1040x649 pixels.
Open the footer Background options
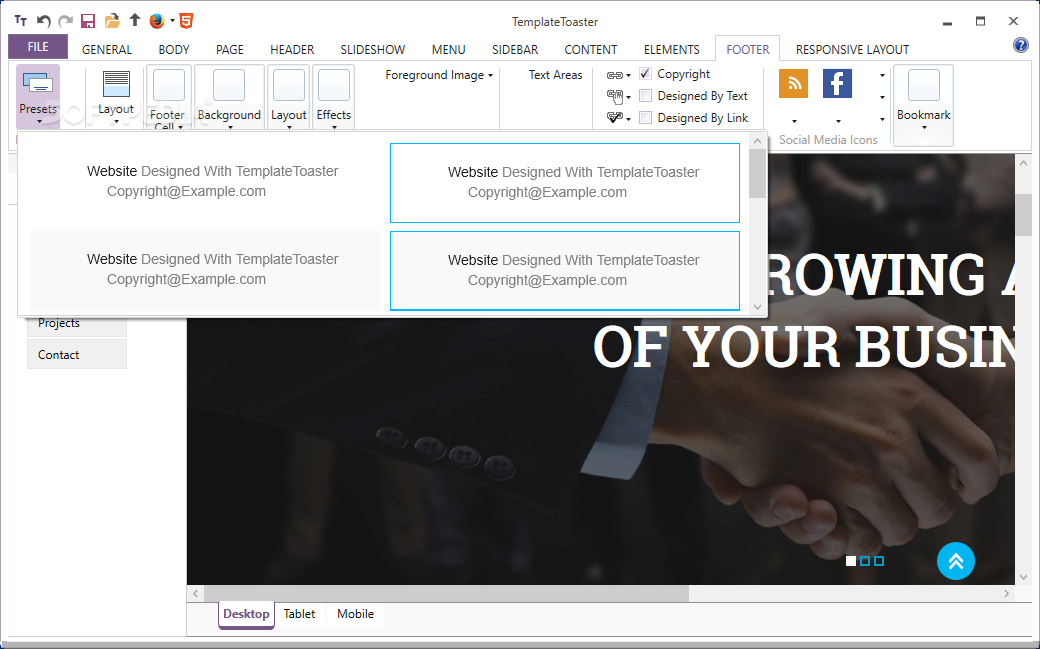click(229, 97)
